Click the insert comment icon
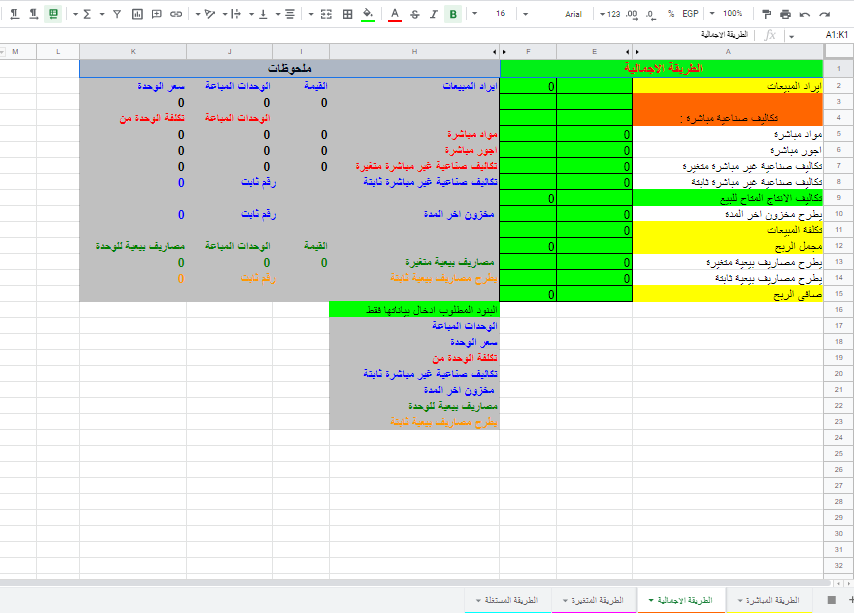This screenshot has width=854, height=613. 156,14
